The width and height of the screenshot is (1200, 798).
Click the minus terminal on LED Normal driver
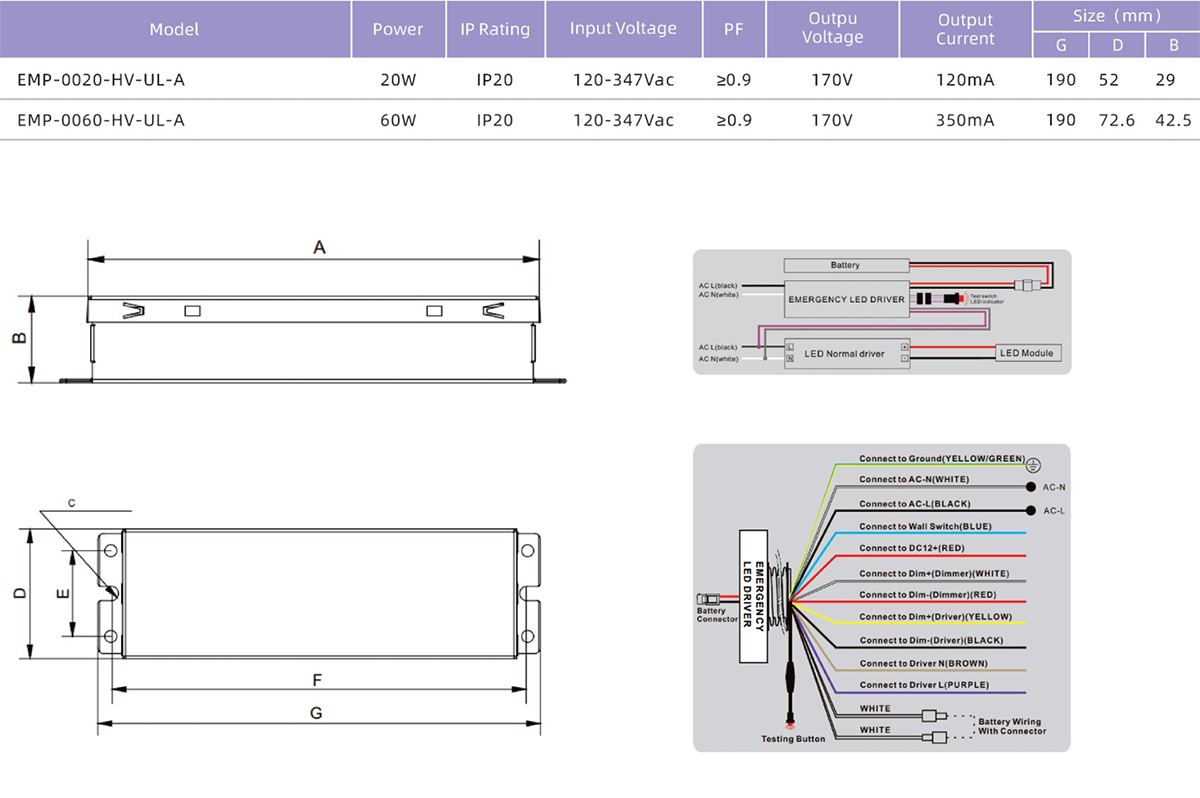[x=904, y=357]
